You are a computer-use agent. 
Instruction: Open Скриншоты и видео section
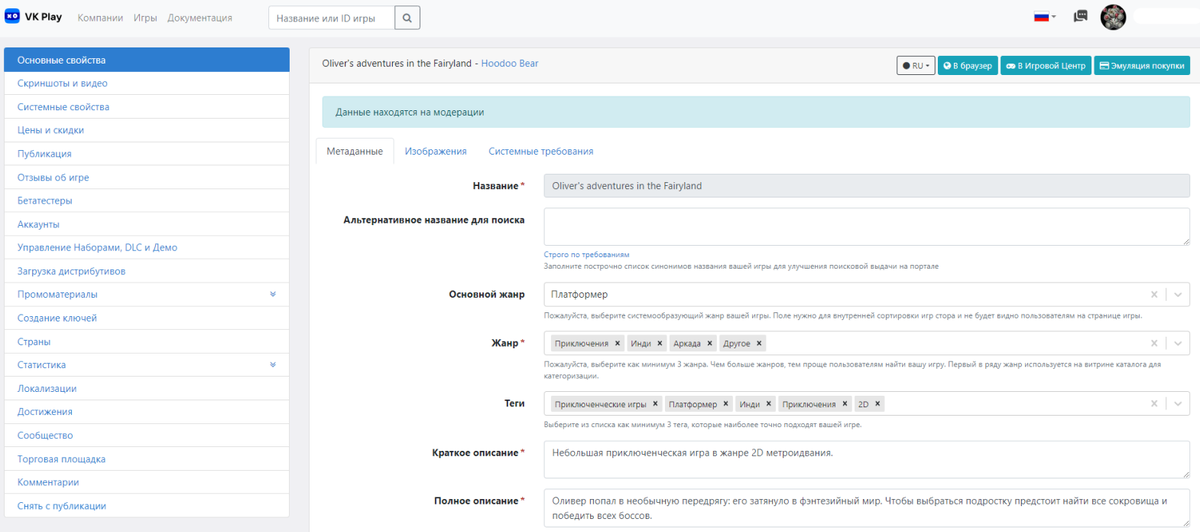click(147, 83)
